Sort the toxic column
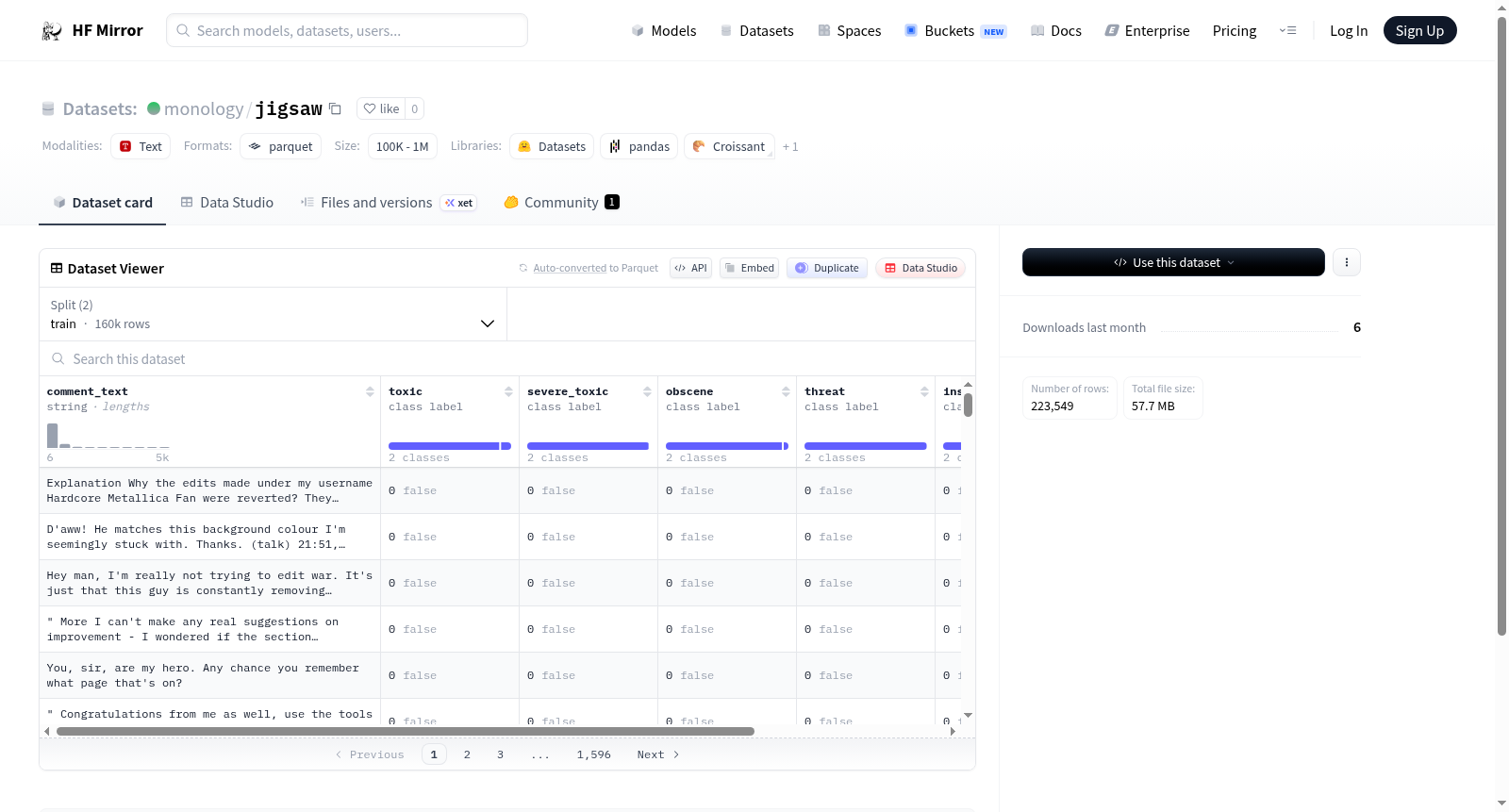This screenshot has width=1509, height=812. click(x=508, y=391)
